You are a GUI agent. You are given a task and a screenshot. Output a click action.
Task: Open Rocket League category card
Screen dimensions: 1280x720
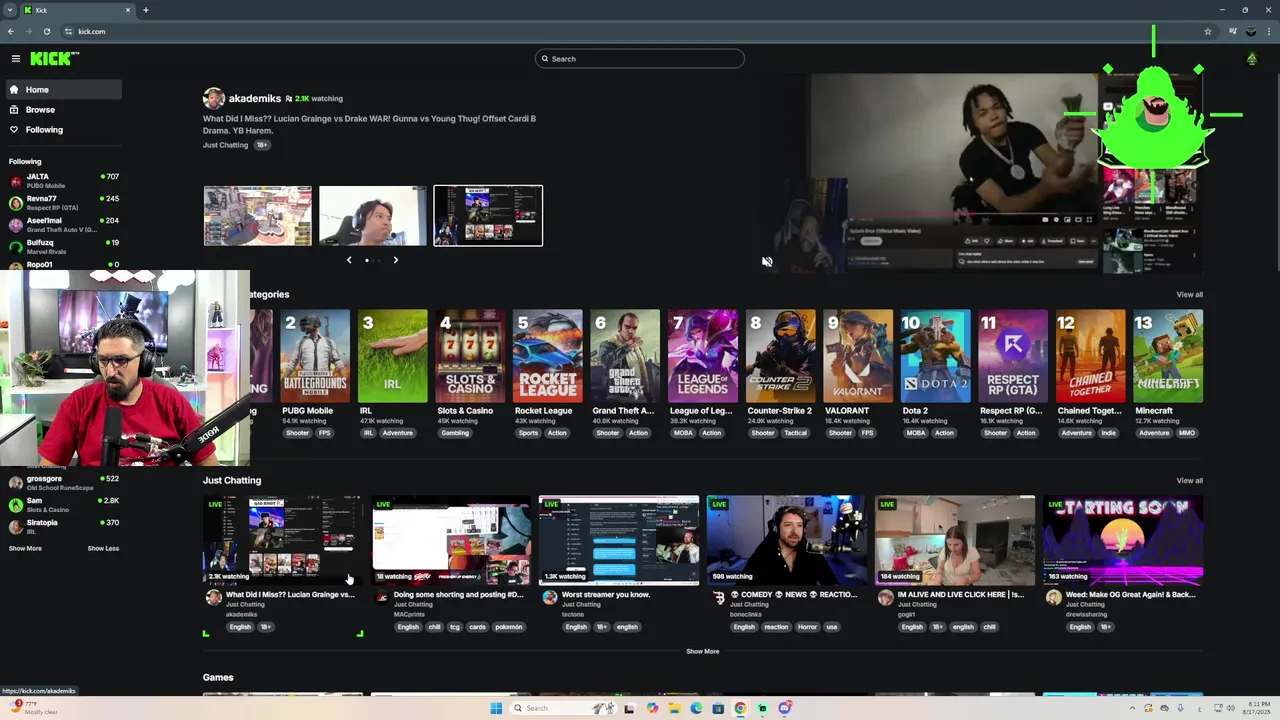pyautogui.click(x=548, y=375)
